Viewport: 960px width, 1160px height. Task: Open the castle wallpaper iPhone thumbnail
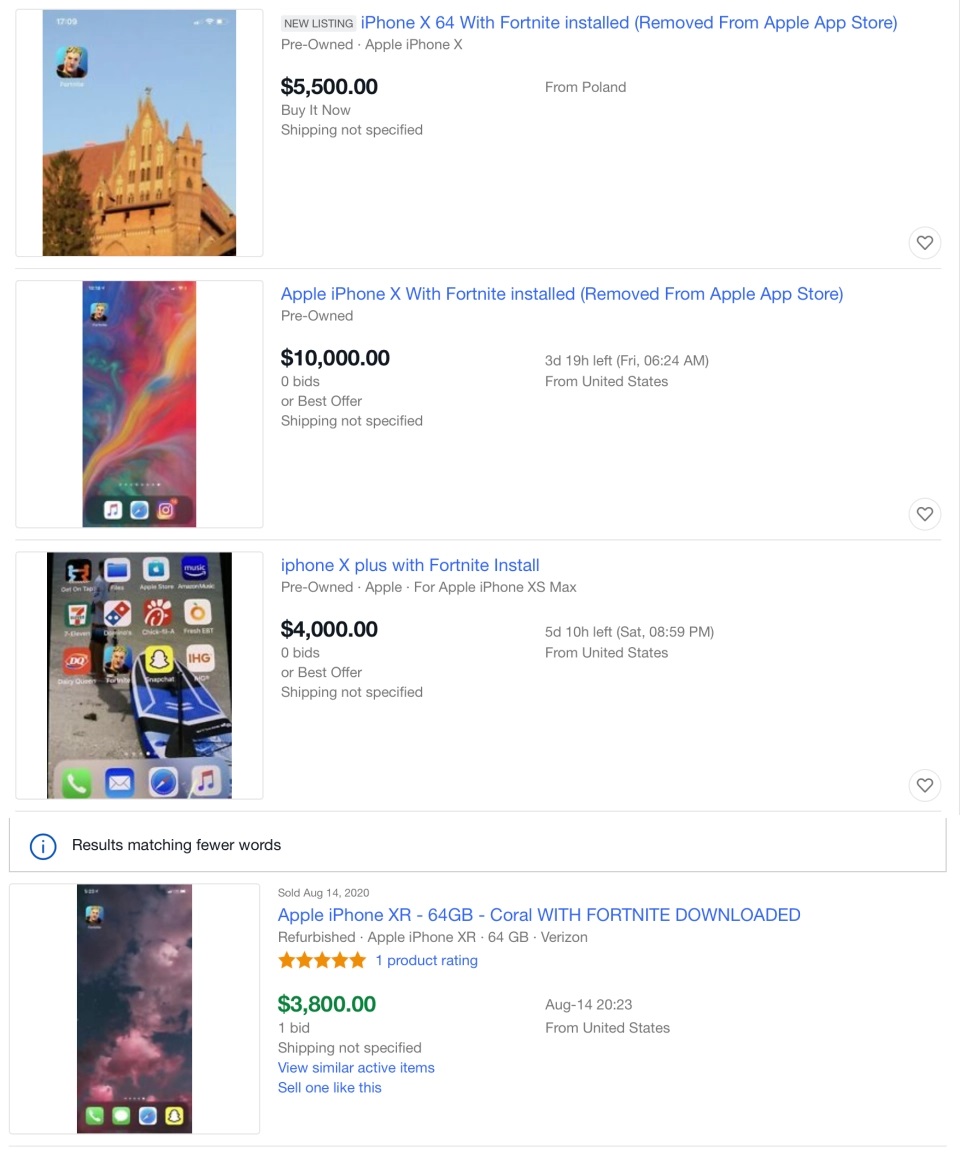139,133
